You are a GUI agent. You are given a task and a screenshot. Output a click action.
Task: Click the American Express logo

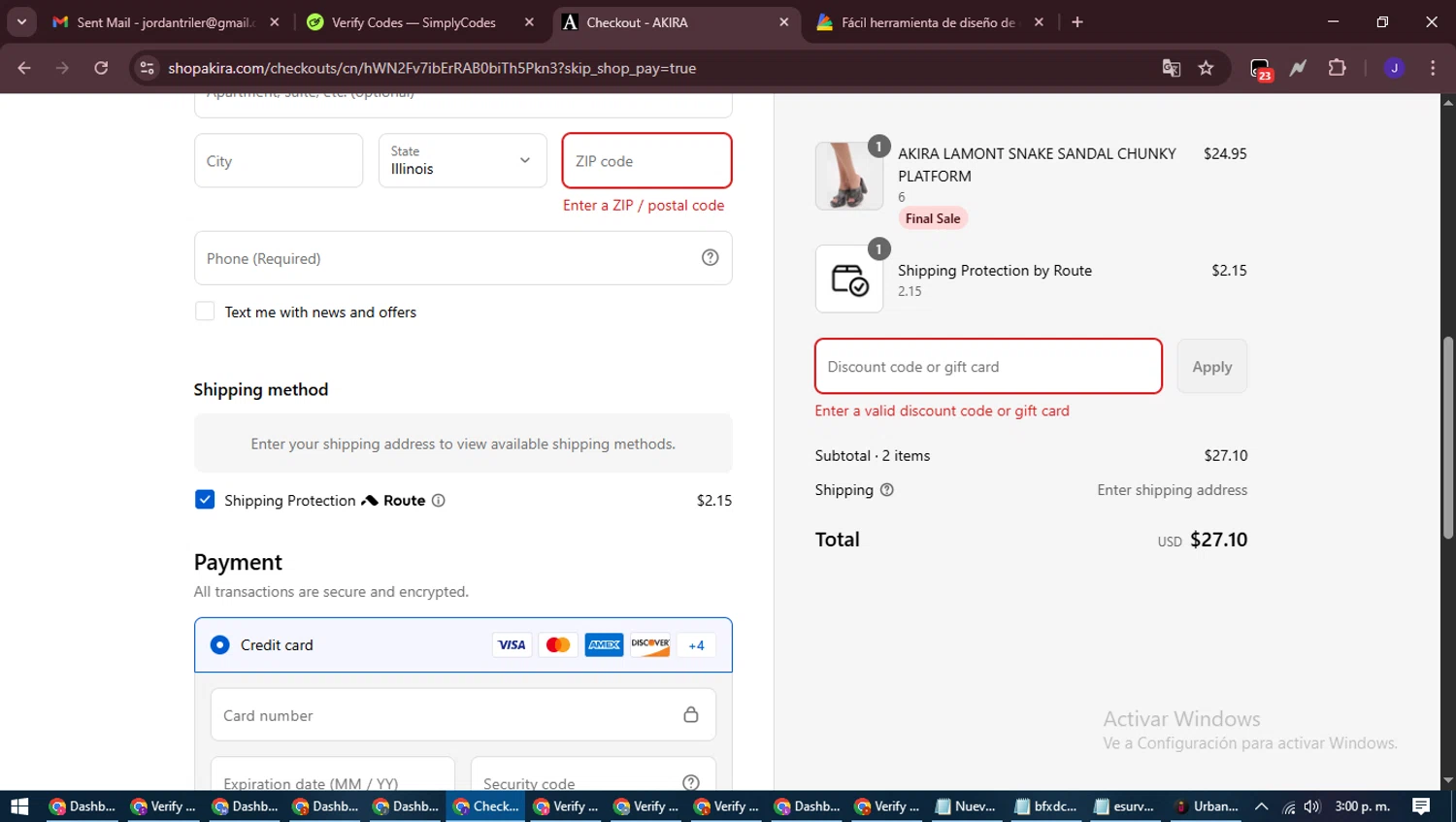pos(604,645)
